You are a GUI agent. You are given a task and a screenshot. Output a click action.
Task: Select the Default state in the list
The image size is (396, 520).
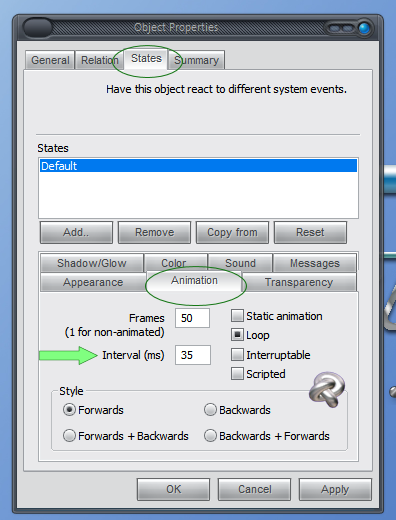[198, 166]
